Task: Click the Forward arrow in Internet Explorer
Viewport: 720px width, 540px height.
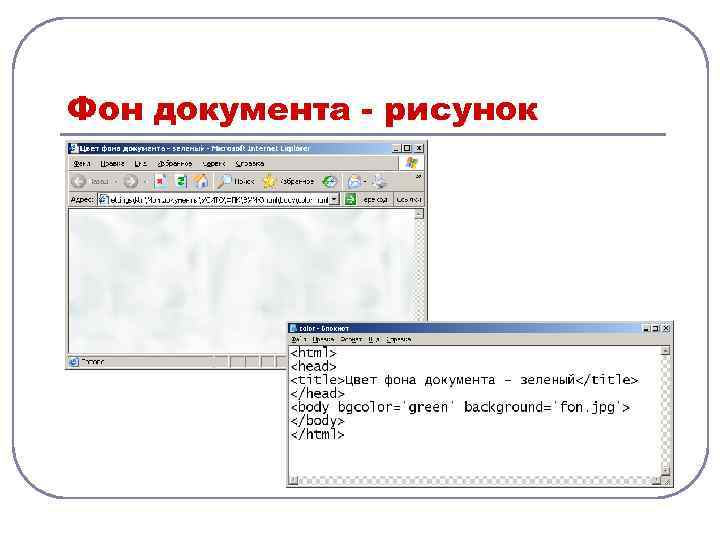Action: point(131,181)
